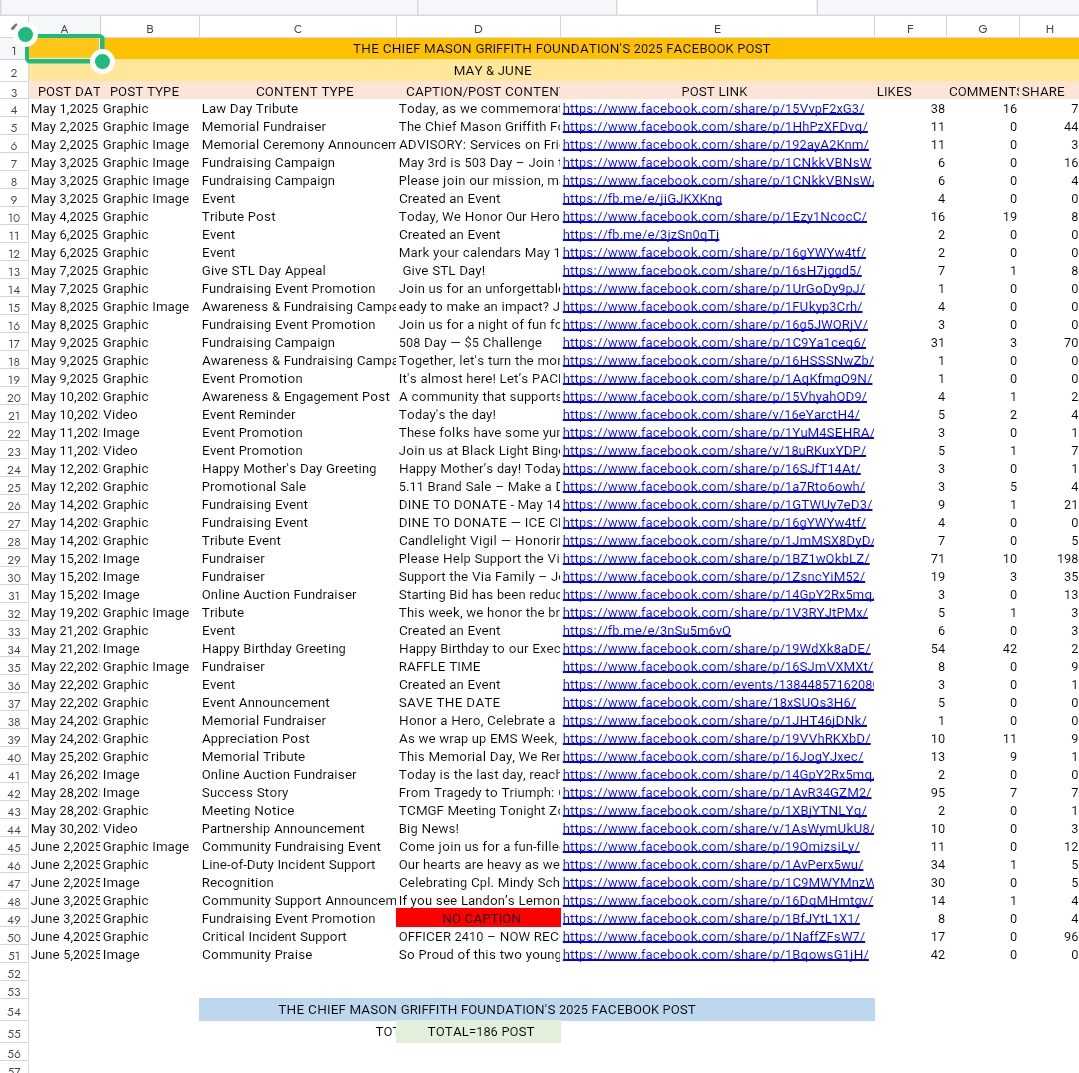Visit the Community Praise post link
The width and height of the screenshot is (1079, 1073).
point(716,955)
